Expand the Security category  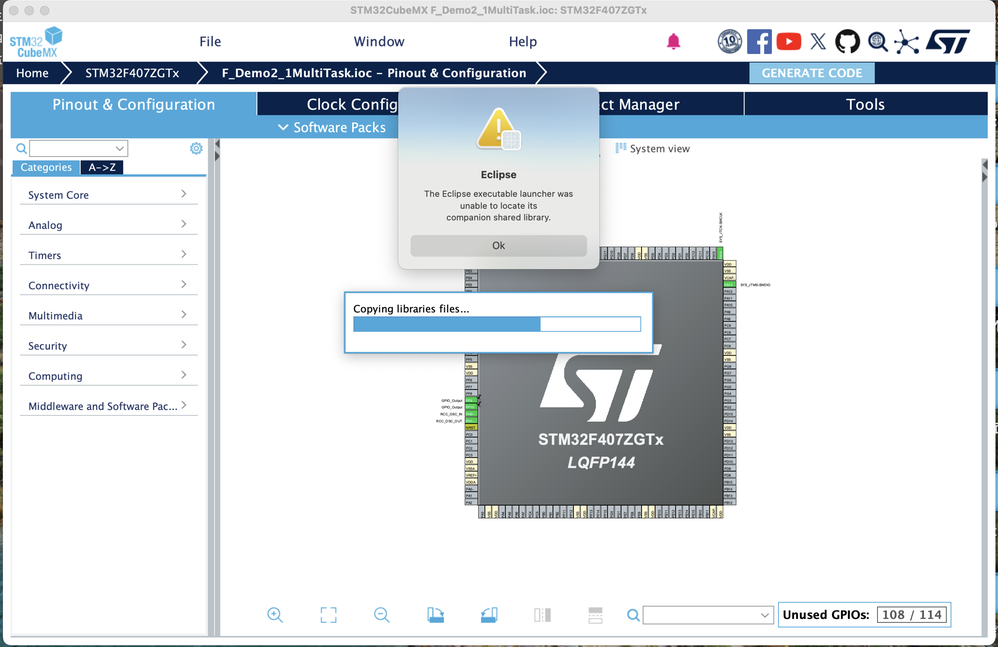coord(109,345)
